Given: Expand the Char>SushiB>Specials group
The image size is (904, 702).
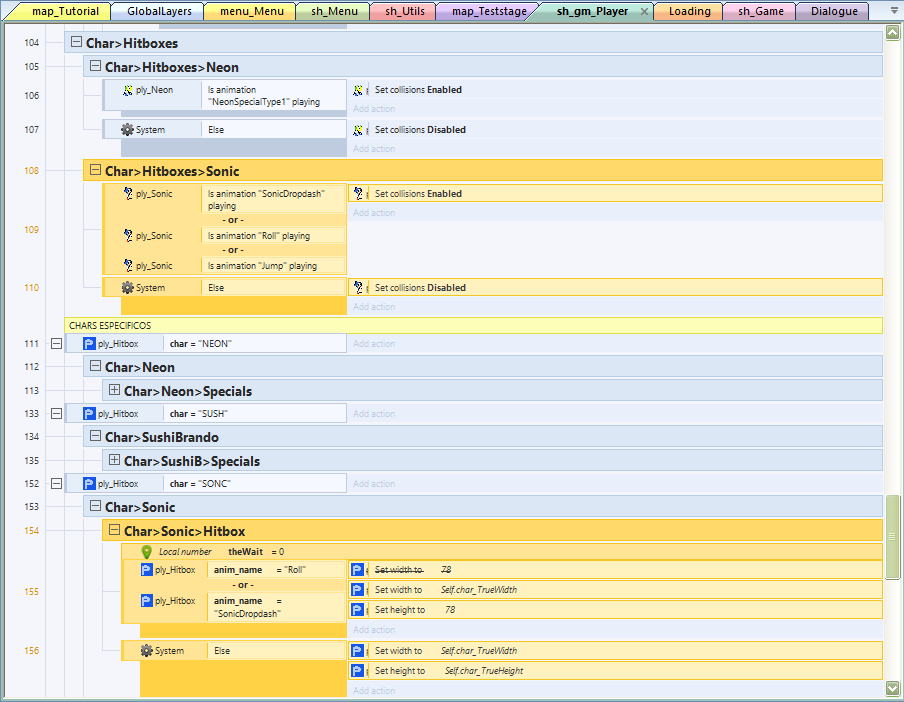Looking at the screenshot, I should click(114, 460).
